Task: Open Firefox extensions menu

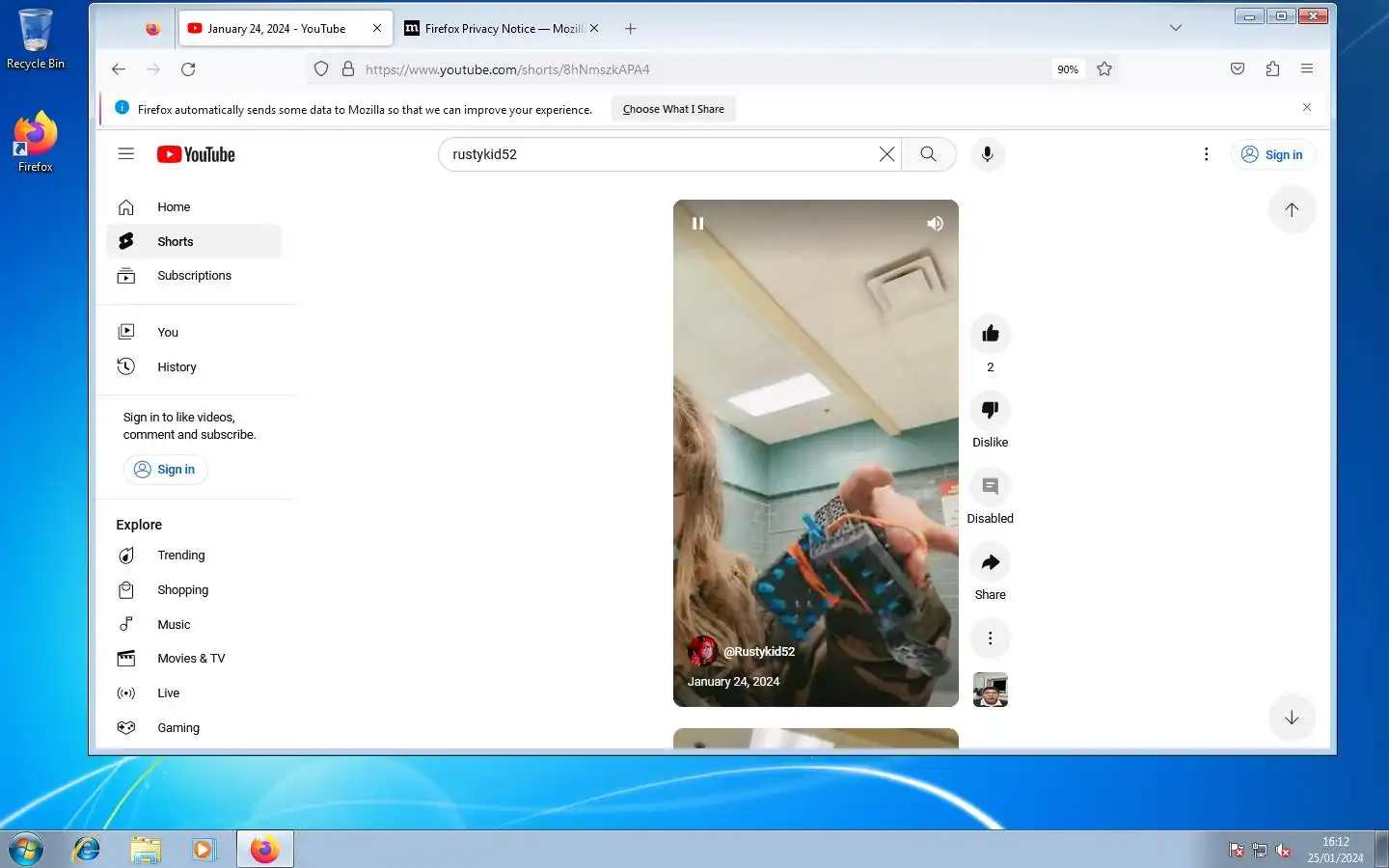Action: 1272,69
